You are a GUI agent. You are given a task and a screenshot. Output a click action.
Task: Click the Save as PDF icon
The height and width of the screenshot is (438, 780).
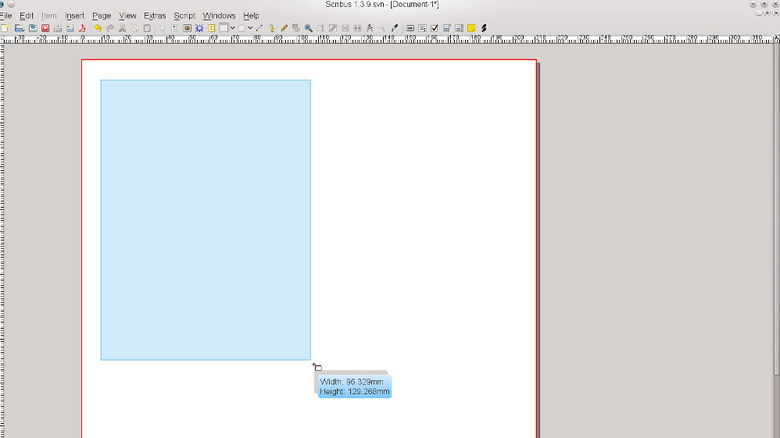(x=82, y=28)
